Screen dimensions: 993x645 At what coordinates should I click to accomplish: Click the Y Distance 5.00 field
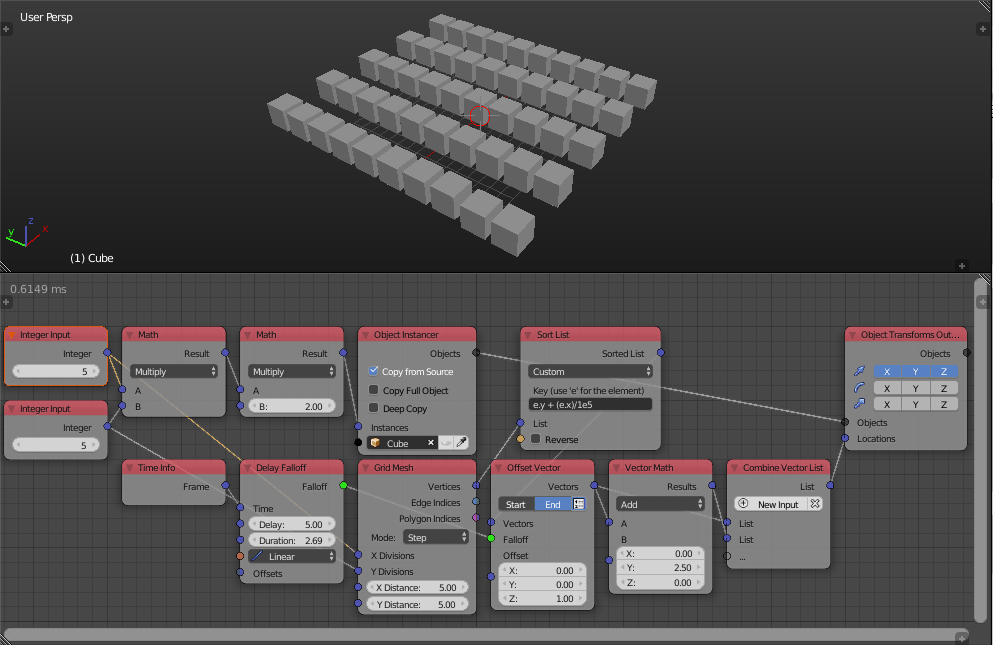(417, 604)
